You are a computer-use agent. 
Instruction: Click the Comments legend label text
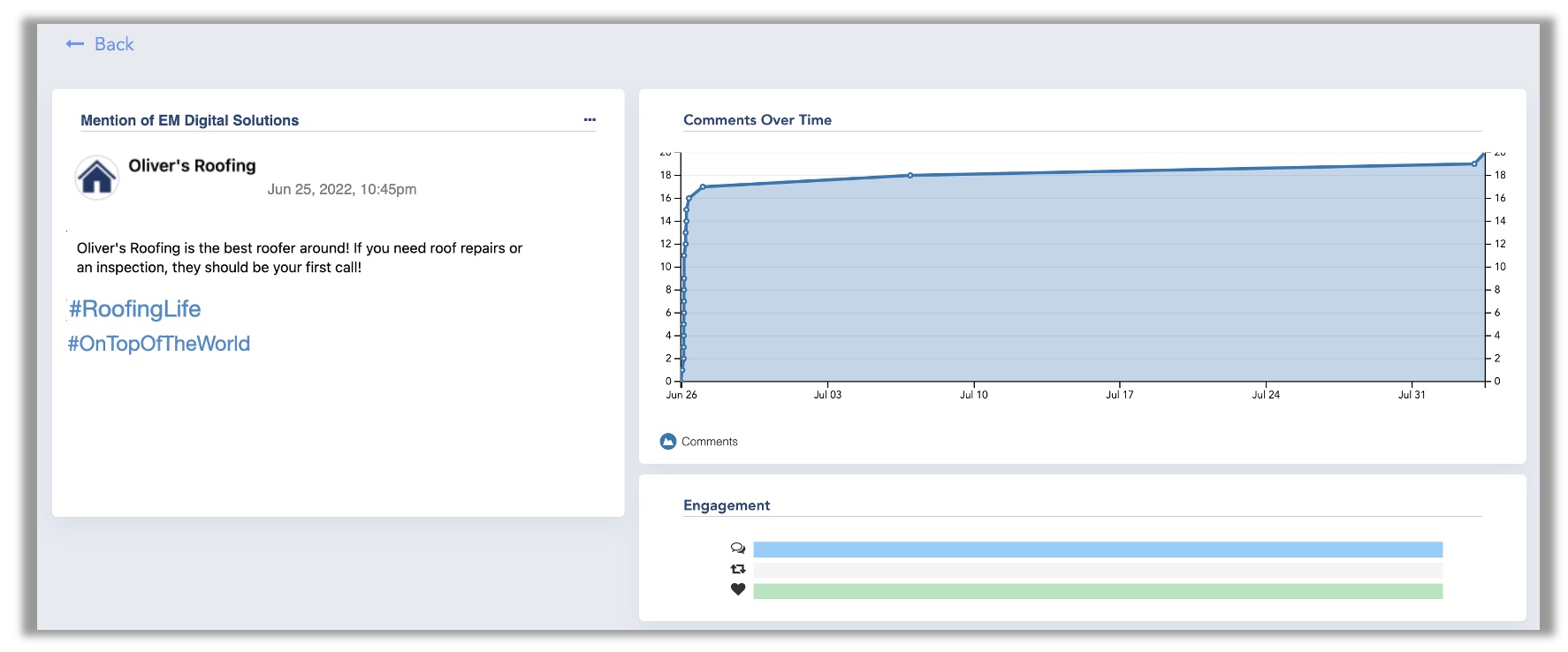[x=709, y=442]
